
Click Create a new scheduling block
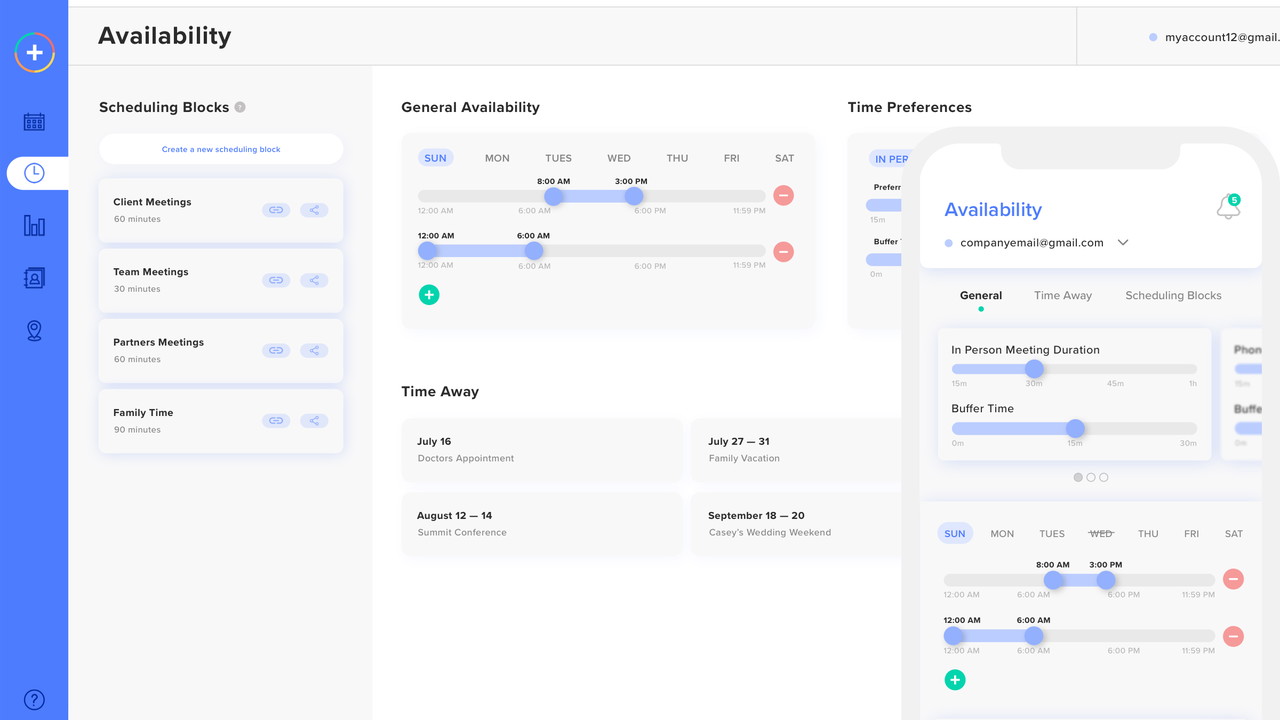click(x=221, y=150)
